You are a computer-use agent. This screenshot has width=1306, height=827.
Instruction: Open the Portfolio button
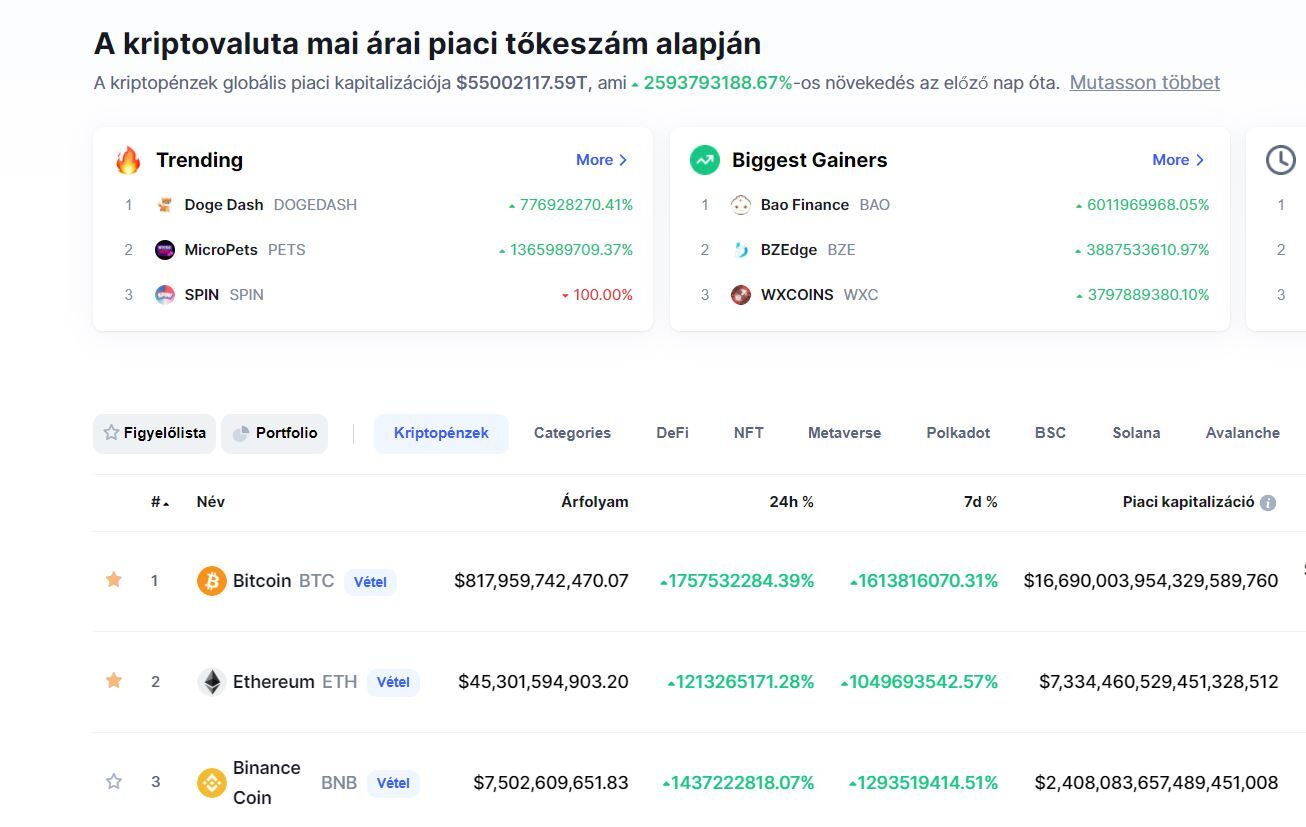pyautogui.click(x=274, y=434)
